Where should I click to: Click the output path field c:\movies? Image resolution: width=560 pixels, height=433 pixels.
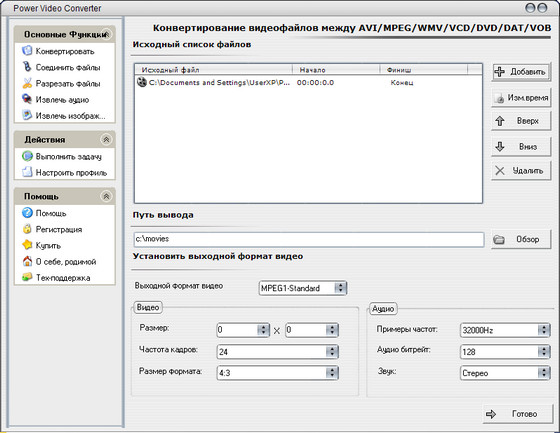[309, 239]
